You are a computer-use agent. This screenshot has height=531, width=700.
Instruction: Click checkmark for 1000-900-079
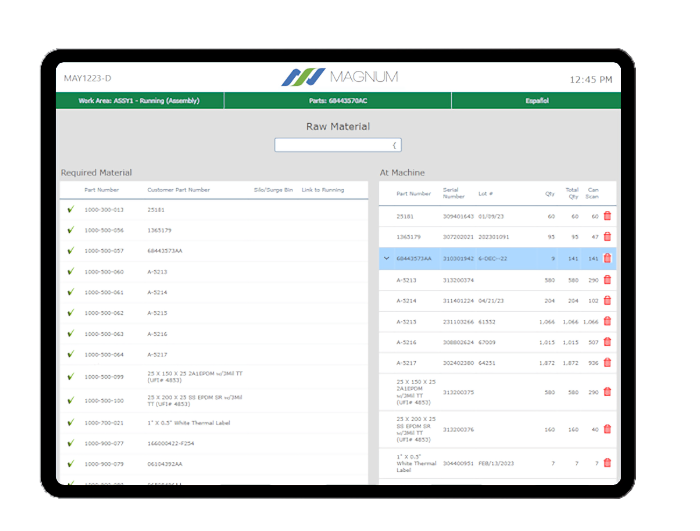click(71, 464)
